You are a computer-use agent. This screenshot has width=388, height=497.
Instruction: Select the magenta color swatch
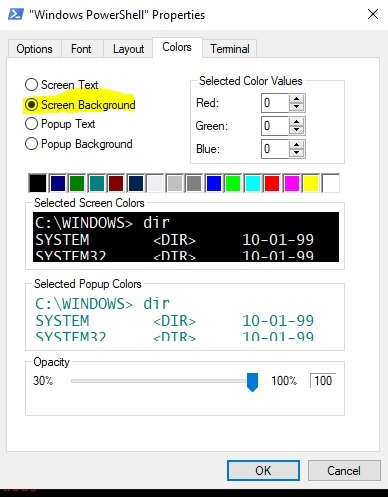tap(292, 183)
